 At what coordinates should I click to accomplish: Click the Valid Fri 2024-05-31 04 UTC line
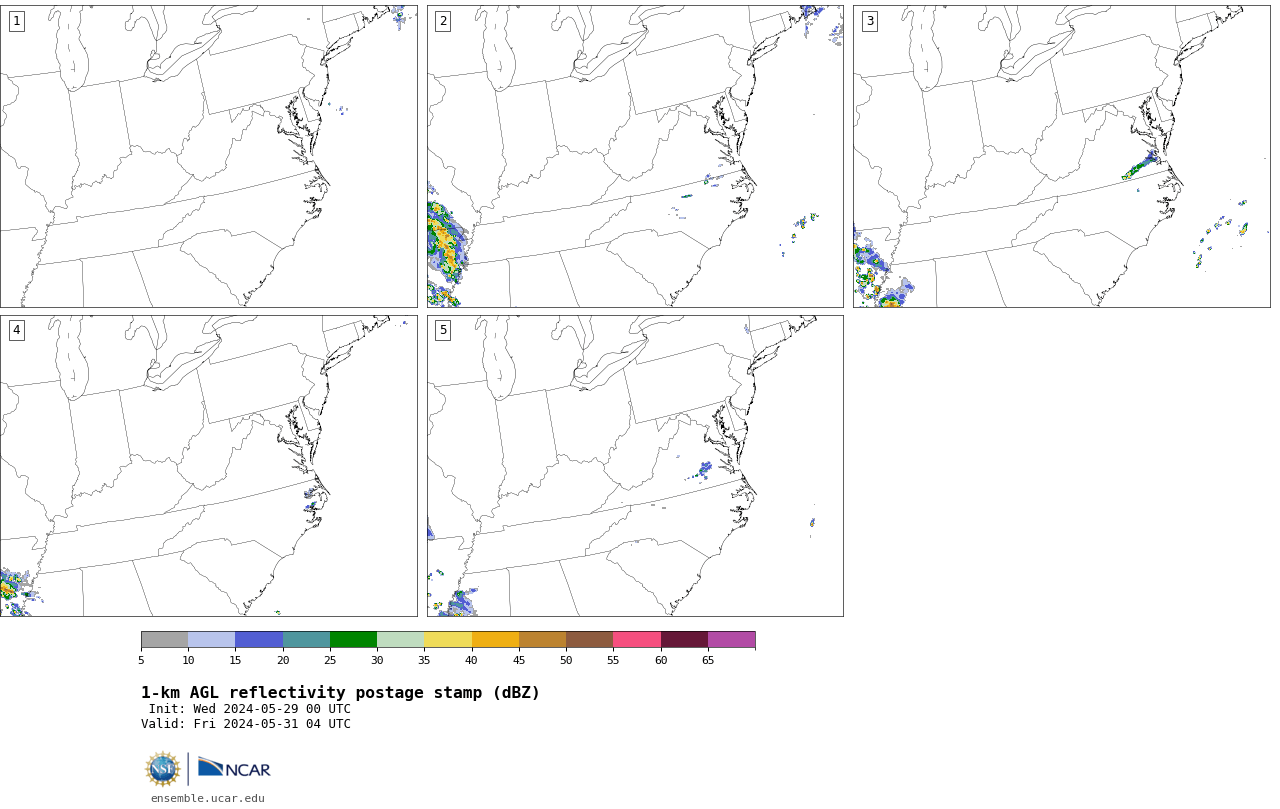[x=246, y=724]
